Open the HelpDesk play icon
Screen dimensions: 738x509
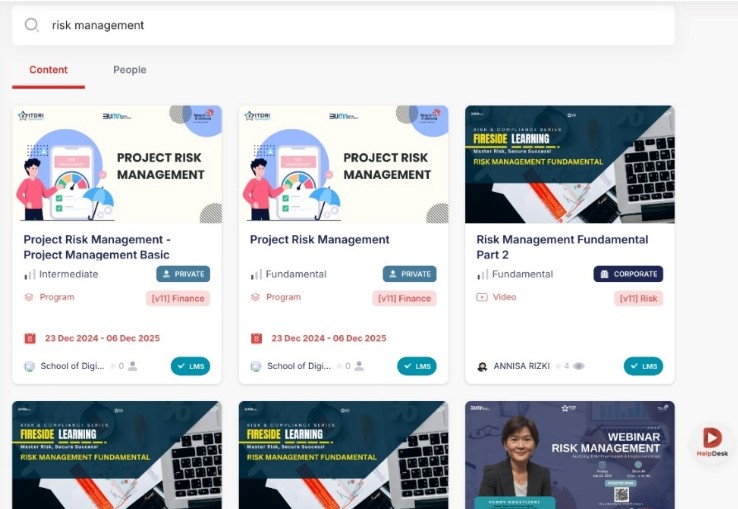pyautogui.click(x=712, y=437)
